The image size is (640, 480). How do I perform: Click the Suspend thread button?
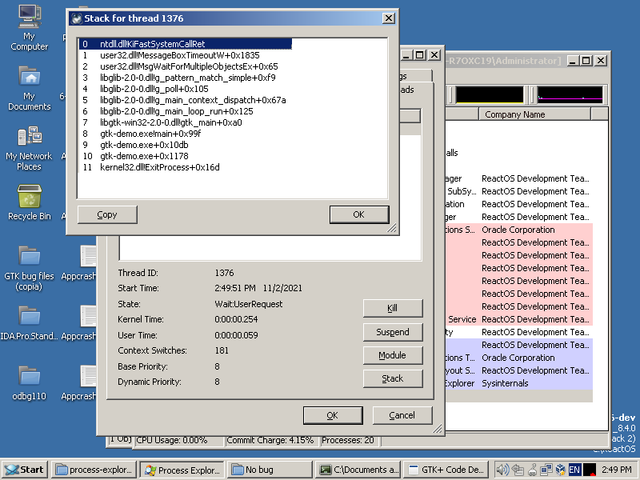[x=393, y=332]
